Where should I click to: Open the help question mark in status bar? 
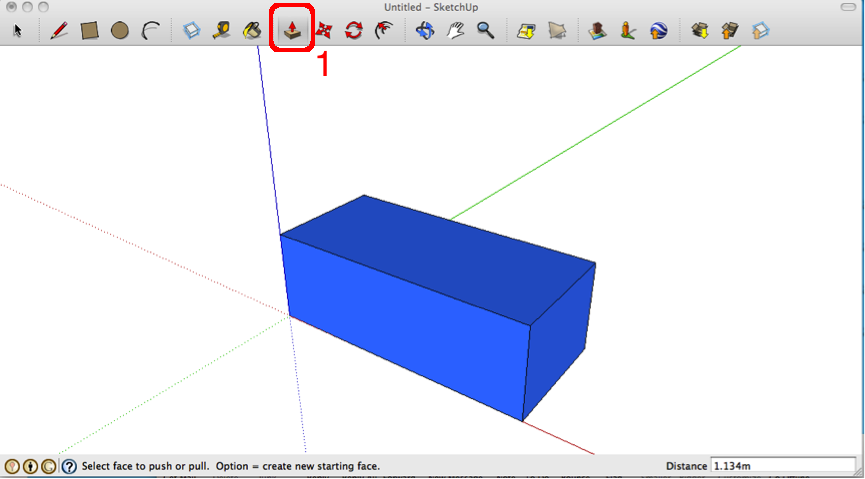pyautogui.click(x=69, y=467)
